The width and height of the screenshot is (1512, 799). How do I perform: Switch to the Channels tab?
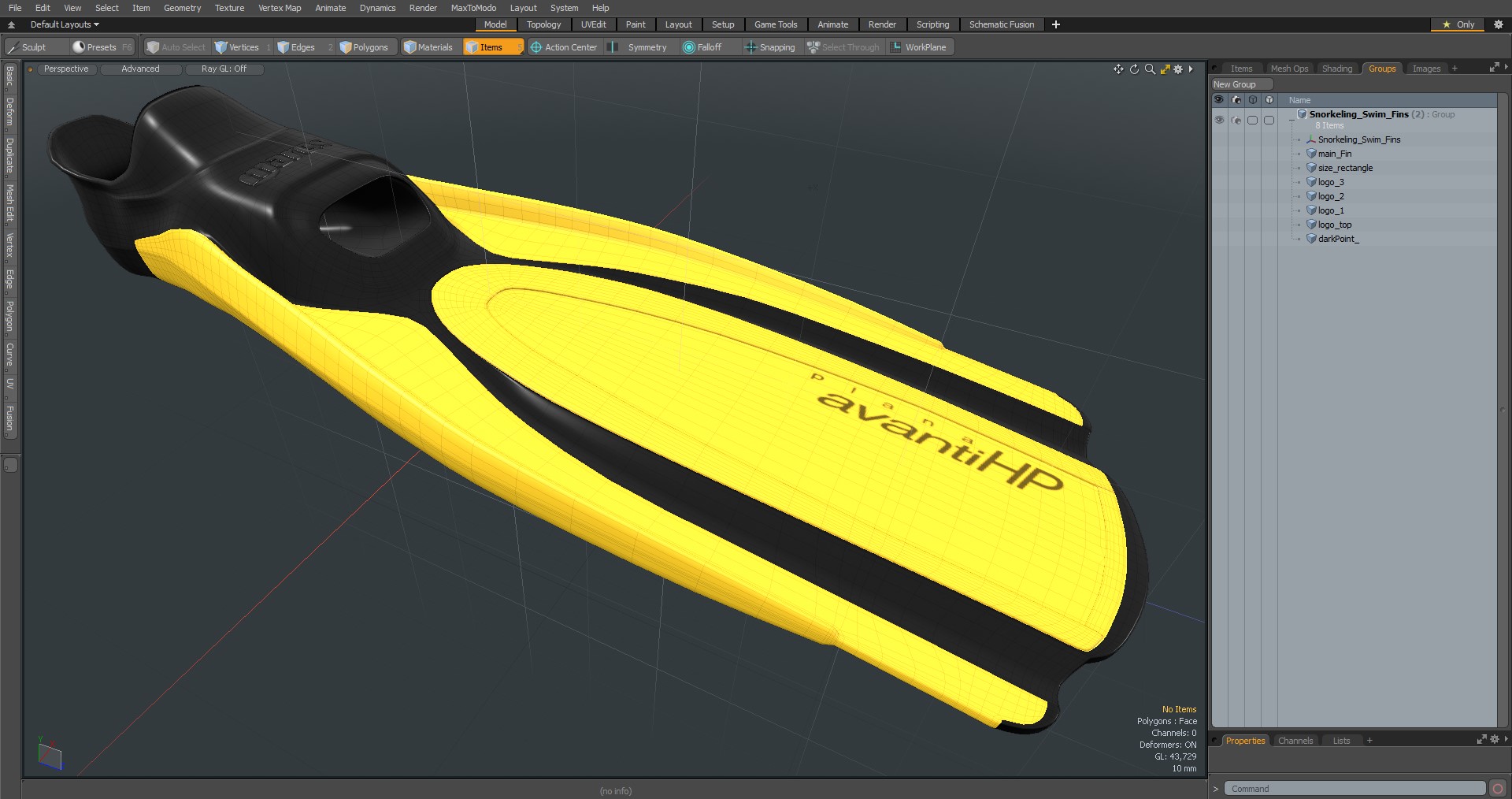tap(1295, 741)
